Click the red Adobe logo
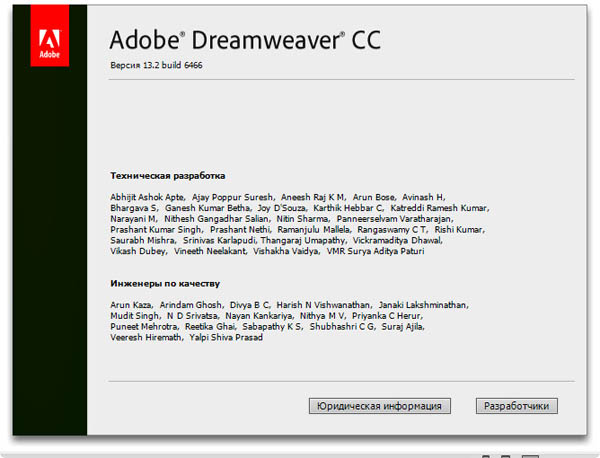This screenshot has height=458, width=600. (47, 45)
